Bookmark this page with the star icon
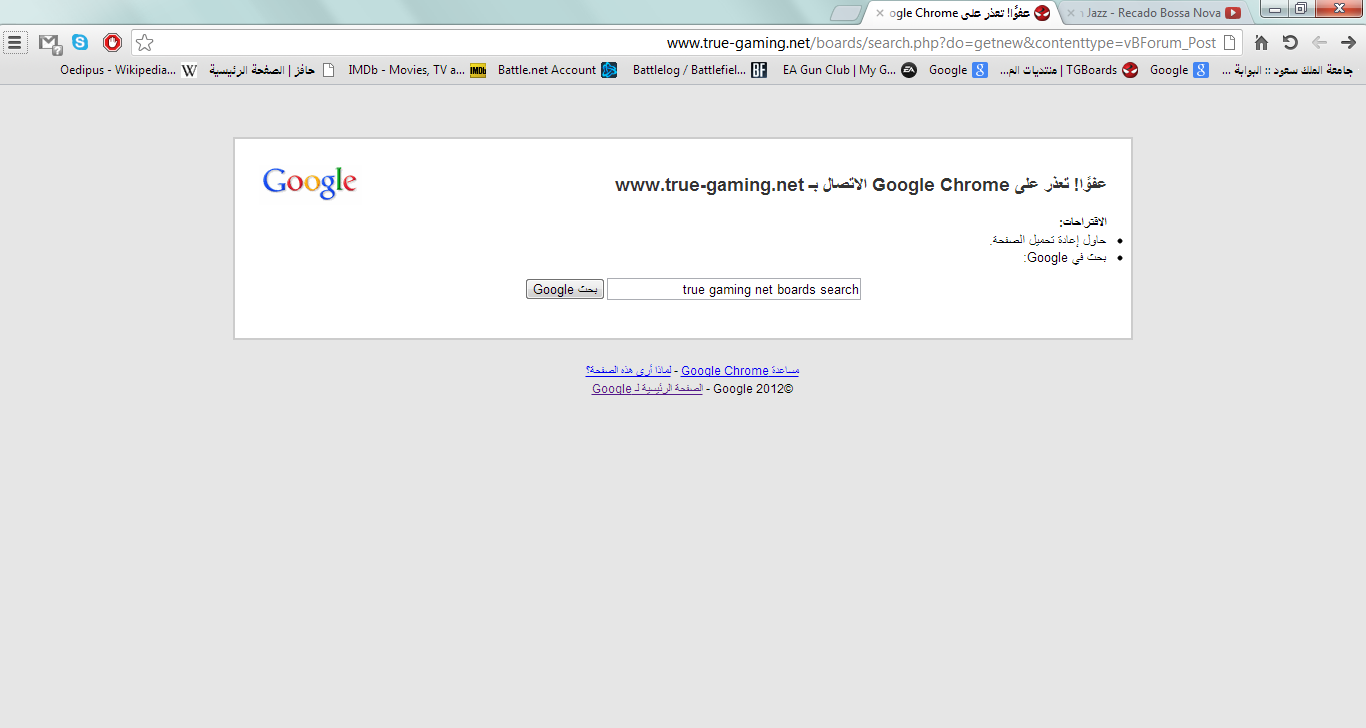1366x728 pixels. tap(145, 43)
